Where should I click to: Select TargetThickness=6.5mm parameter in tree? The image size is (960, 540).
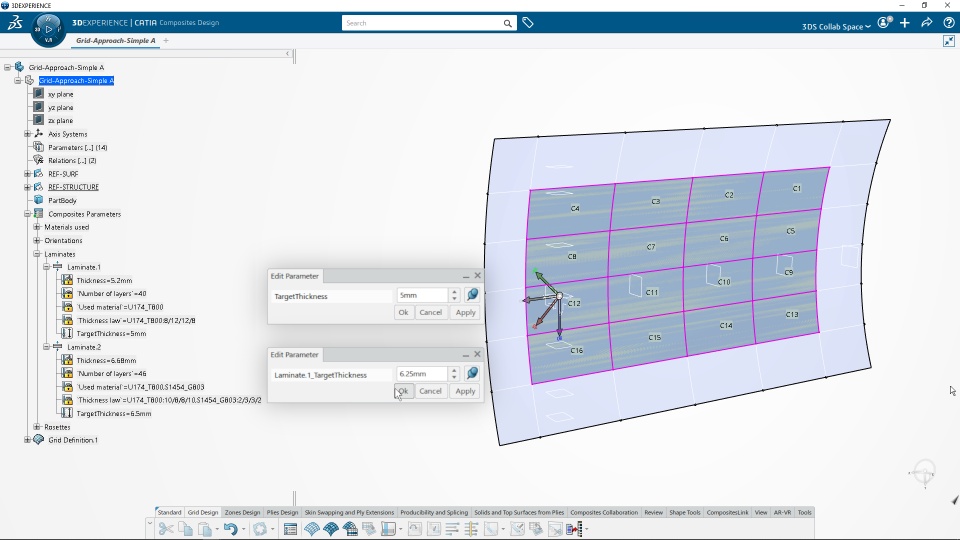(x=114, y=414)
